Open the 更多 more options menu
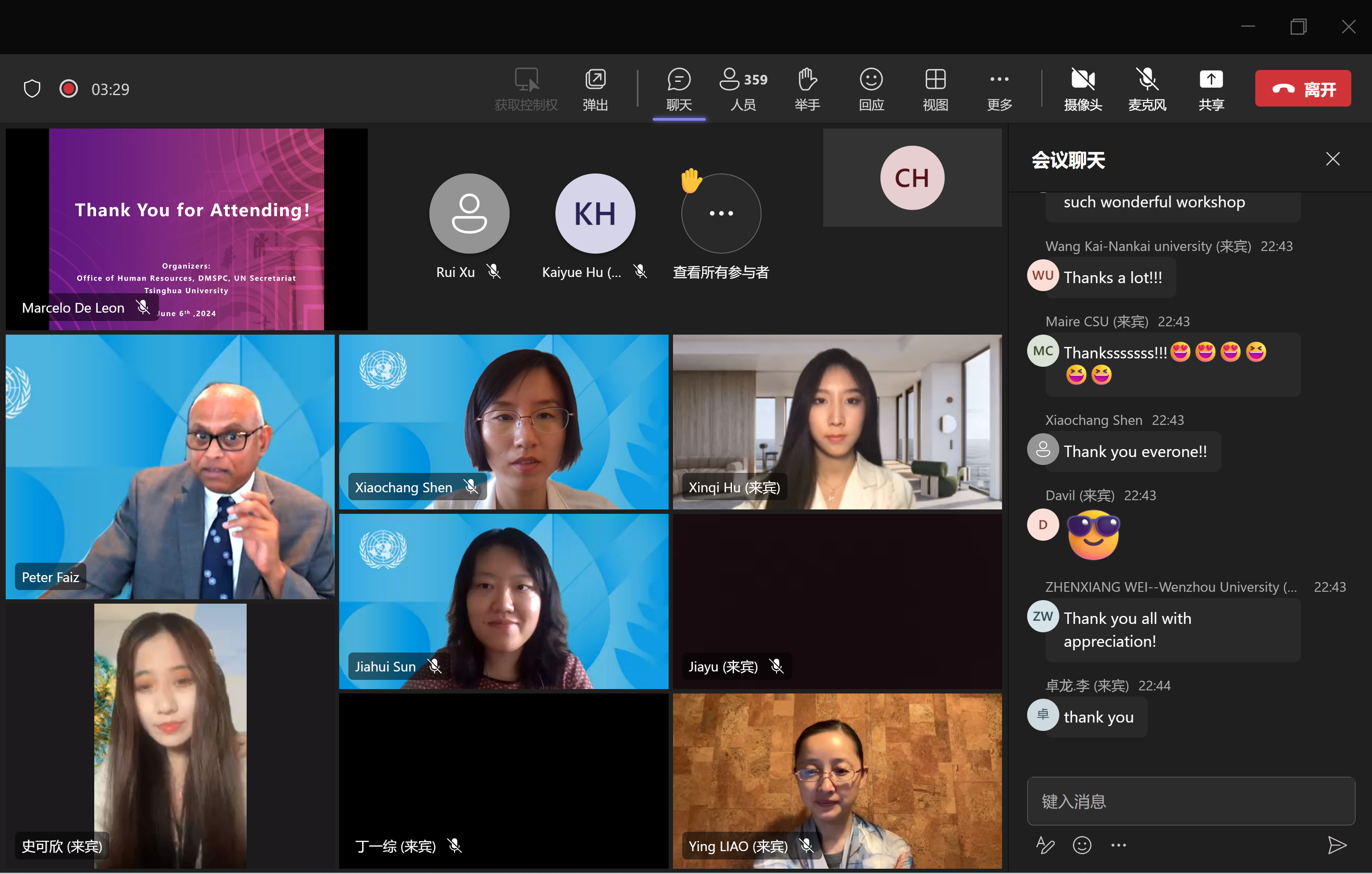The height and width of the screenshot is (874, 1372). pyautogui.click(x=998, y=89)
